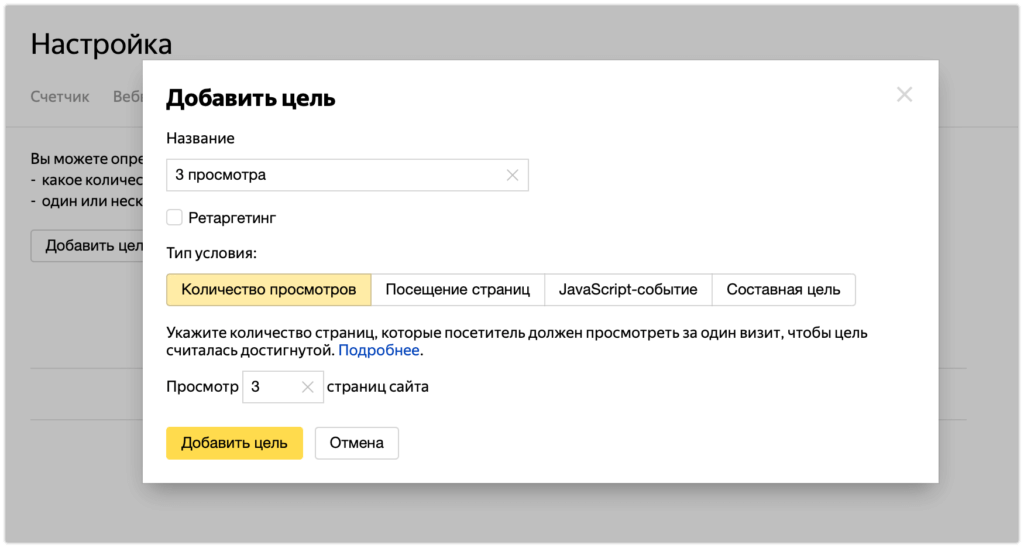Click the yellow Добавить цель submit button
Screen dimensions: 1024x548
[x=234, y=443]
